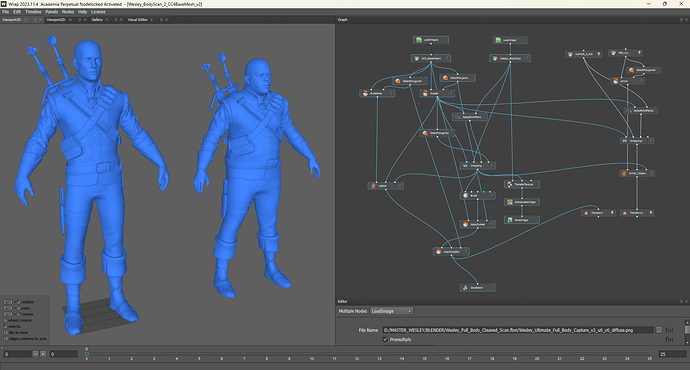Select the SaveGeom node
The width and height of the screenshot is (690, 370).
tap(477, 288)
